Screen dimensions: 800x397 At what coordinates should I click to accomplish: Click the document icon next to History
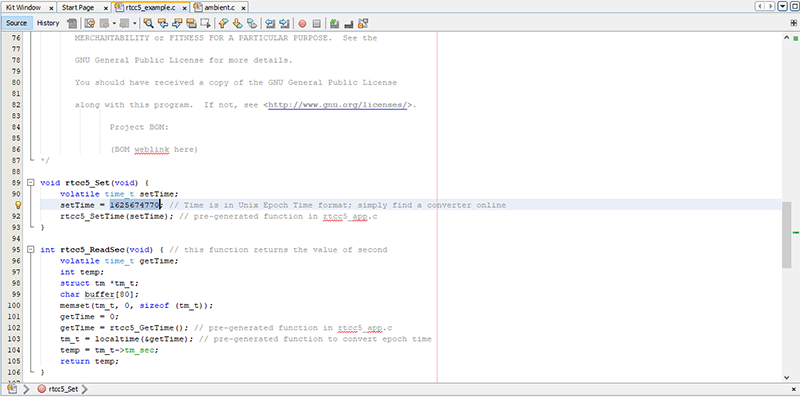tap(72, 23)
